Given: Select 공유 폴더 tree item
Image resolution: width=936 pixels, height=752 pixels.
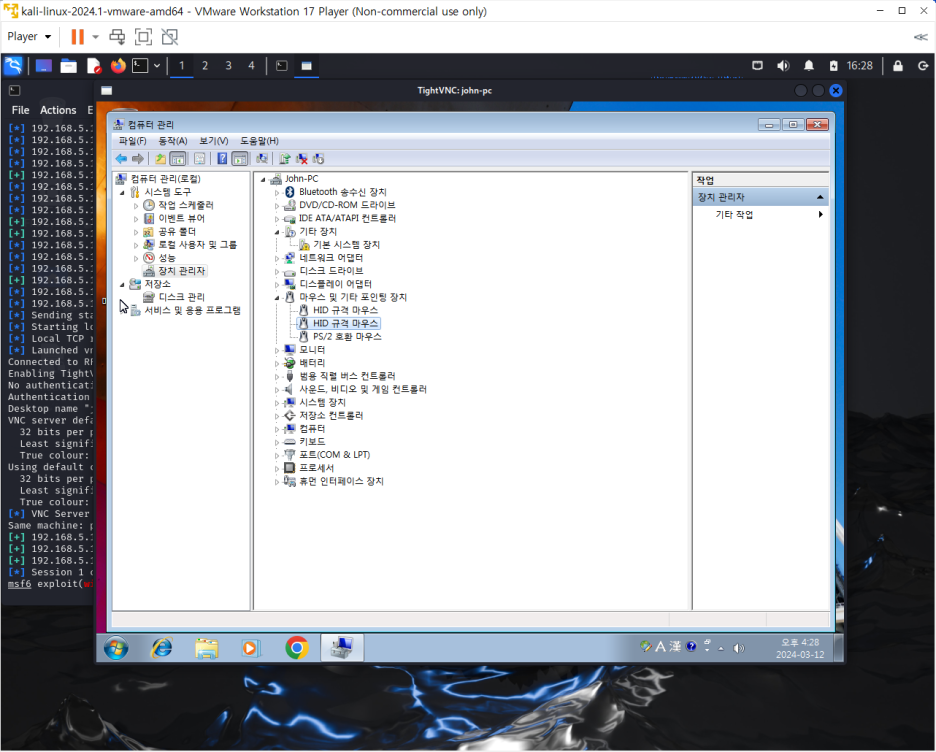Looking at the screenshot, I should pyautogui.click(x=177, y=231).
